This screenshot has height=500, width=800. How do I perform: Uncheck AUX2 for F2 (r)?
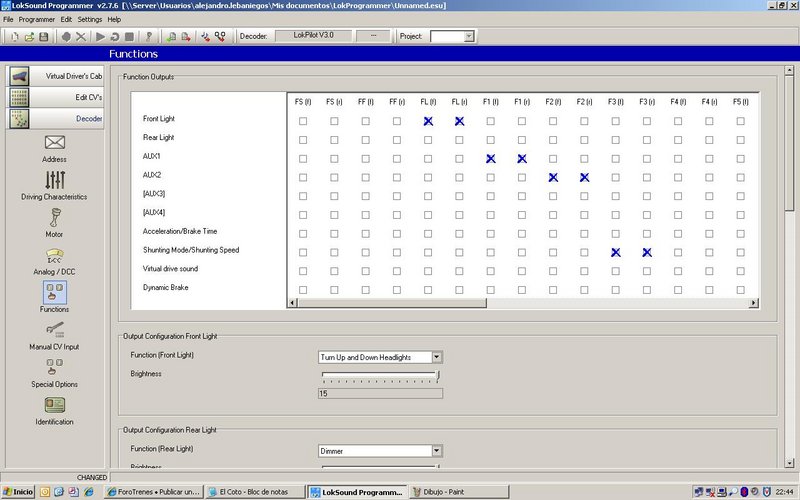pyautogui.click(x=584, y=178)
